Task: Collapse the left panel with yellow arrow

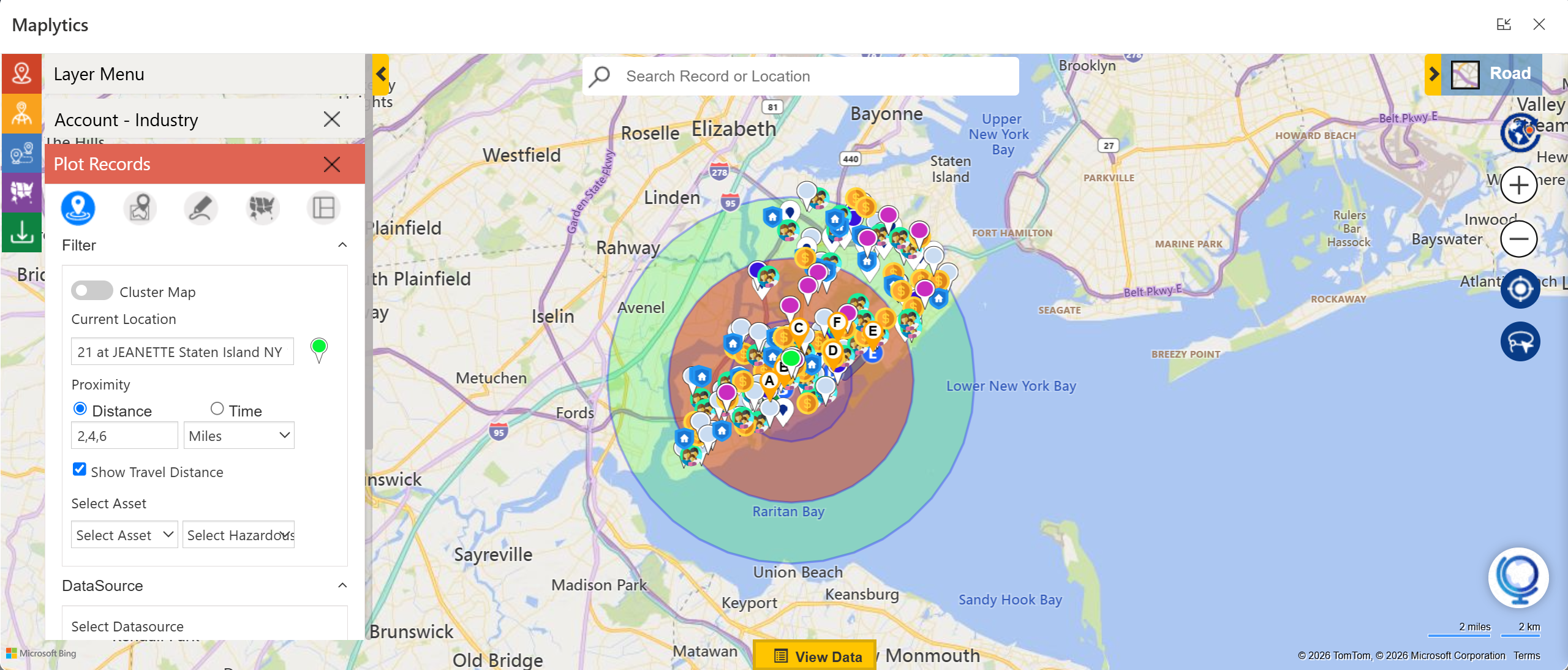Action: click(380, 74)
